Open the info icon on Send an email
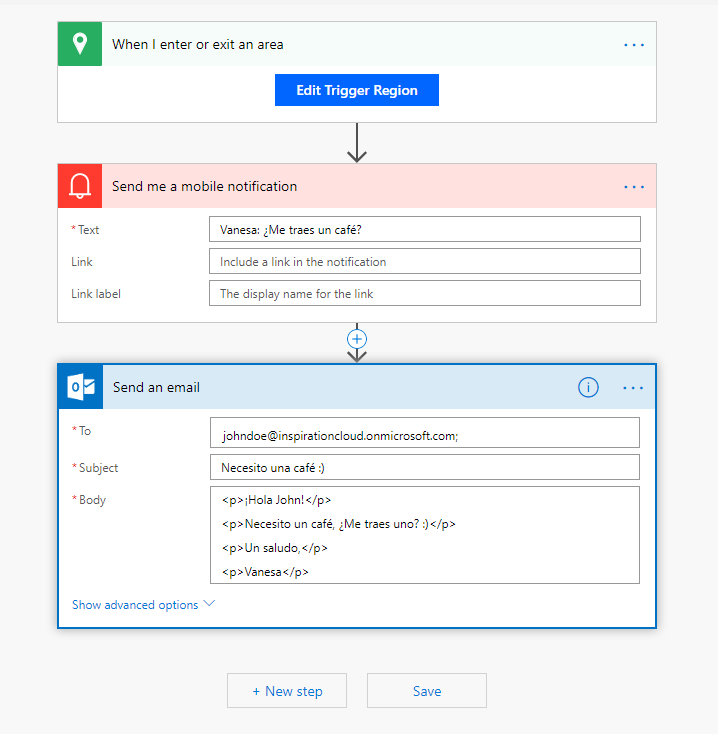The height and width of the screenshot is (734, 718). 588,387
